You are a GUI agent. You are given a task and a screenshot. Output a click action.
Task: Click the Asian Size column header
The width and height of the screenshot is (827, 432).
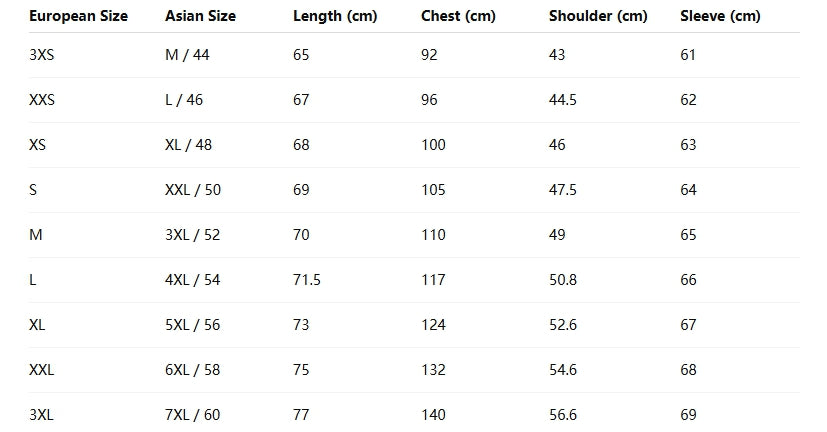(200, 16)
